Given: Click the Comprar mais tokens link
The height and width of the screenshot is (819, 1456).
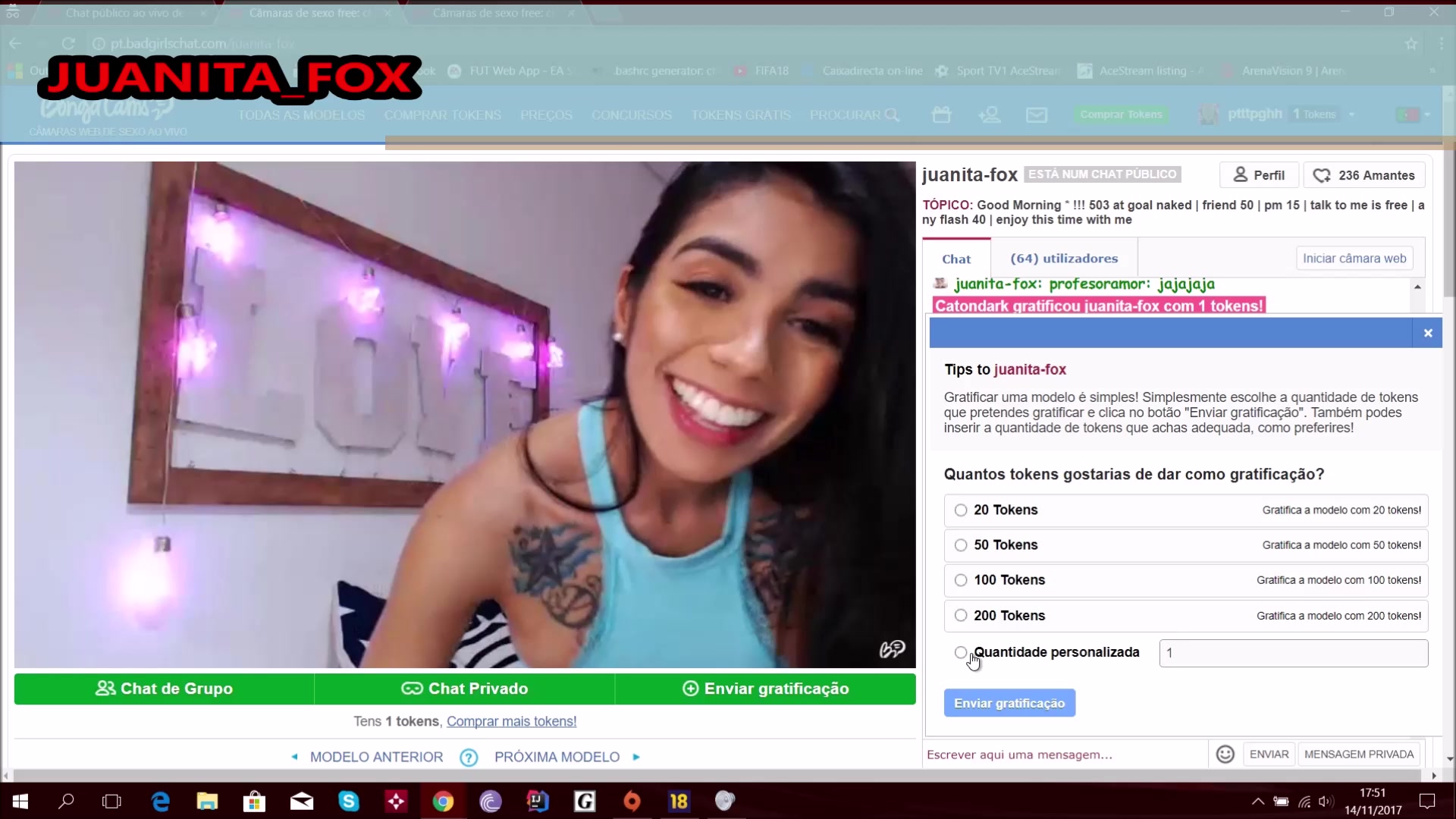Looking at the screenshot, I should click(511, 721).
